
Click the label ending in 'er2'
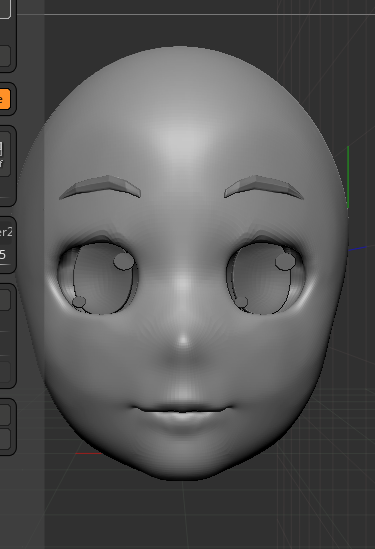6,232
